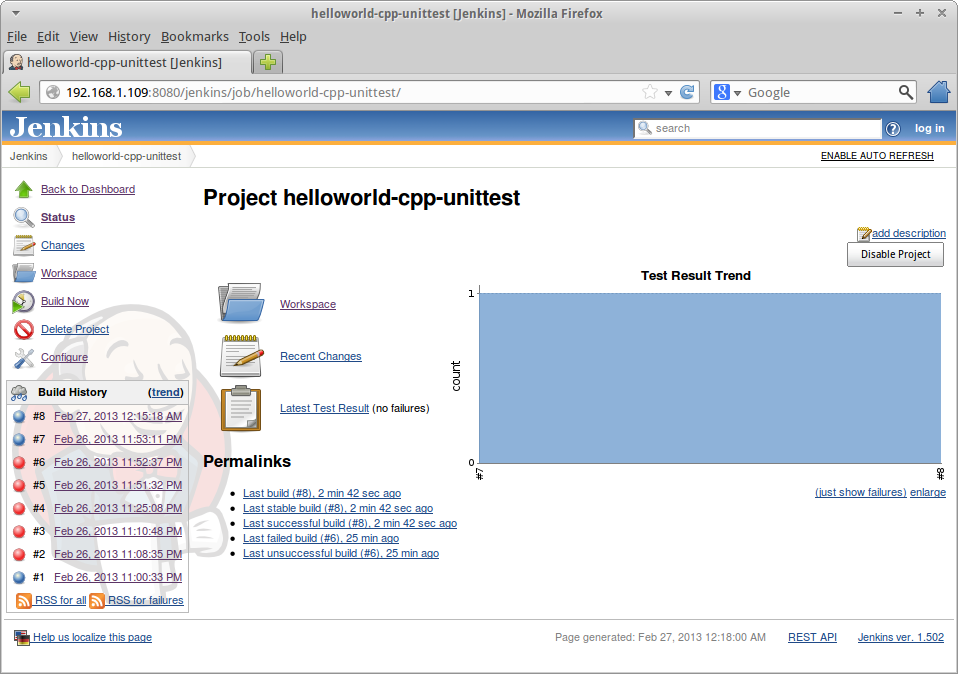Click the clock Build Now icon

(x=24, y=301)
